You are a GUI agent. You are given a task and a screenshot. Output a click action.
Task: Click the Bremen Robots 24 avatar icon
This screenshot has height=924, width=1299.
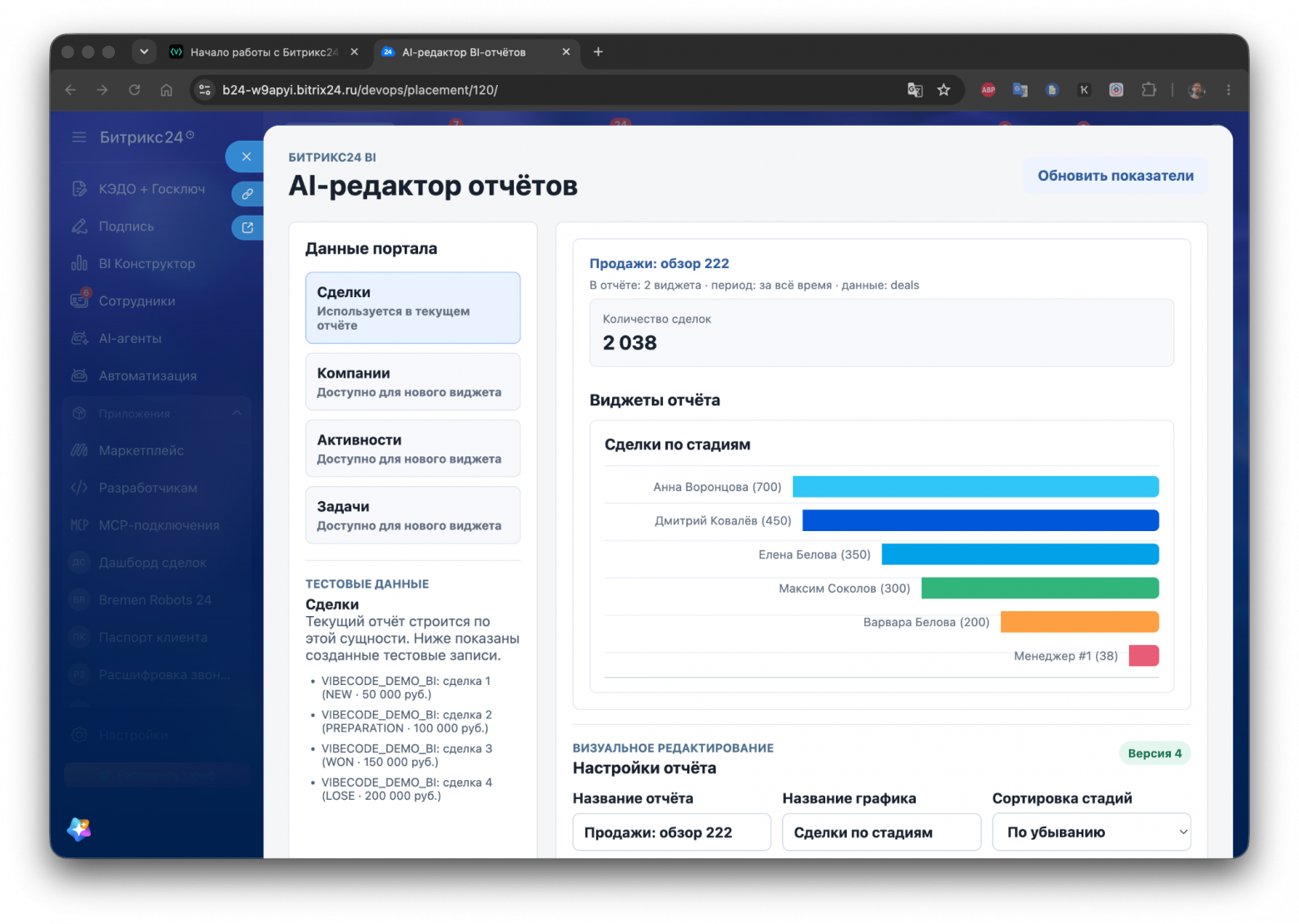(x=79, y=600)
